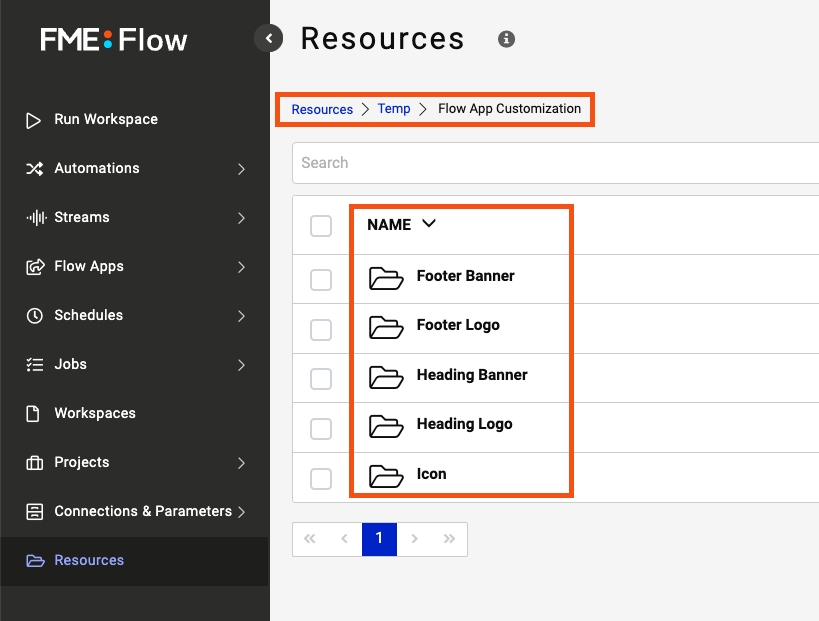Check the Footer Logo row checkbox

[321, 330]
